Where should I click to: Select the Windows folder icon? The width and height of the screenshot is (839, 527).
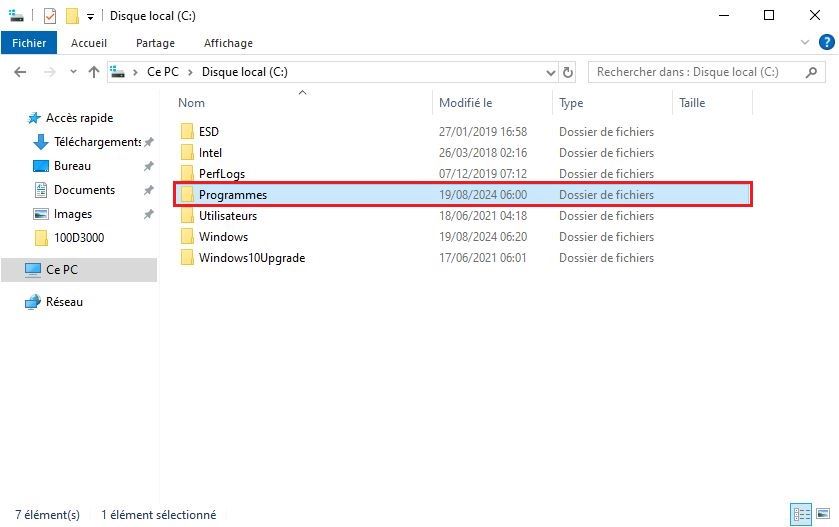coord(187,236)
